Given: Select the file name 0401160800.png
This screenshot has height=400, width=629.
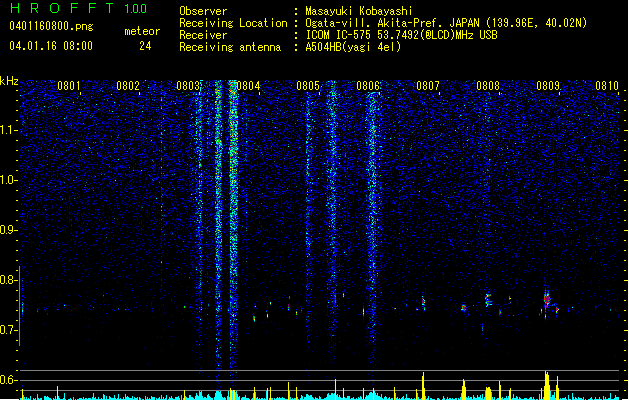Looking at the screenshot, I should pos(51,26).
